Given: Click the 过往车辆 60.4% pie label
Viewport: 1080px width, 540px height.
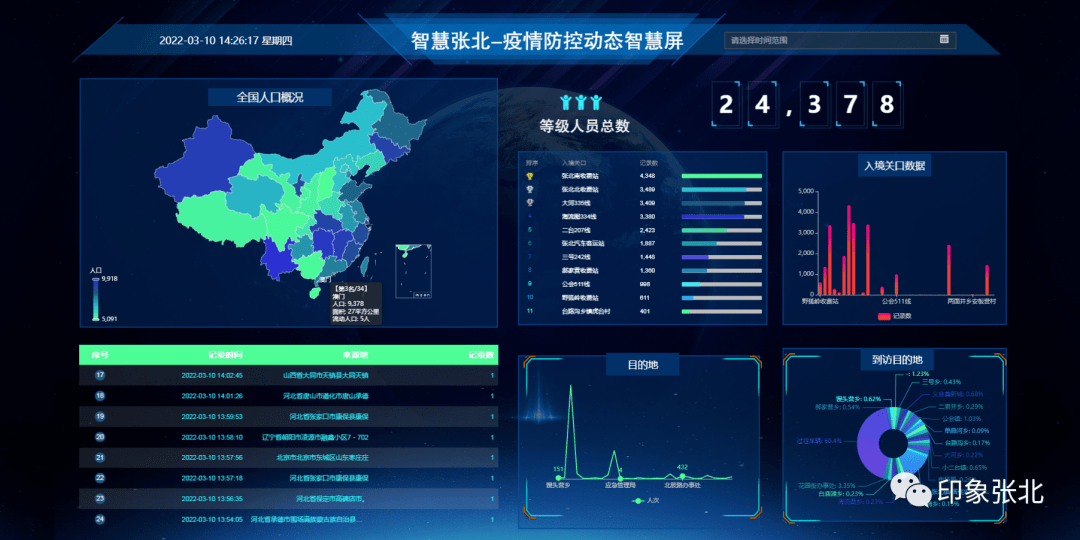Looking at the screenshot, I should (819, 440).
